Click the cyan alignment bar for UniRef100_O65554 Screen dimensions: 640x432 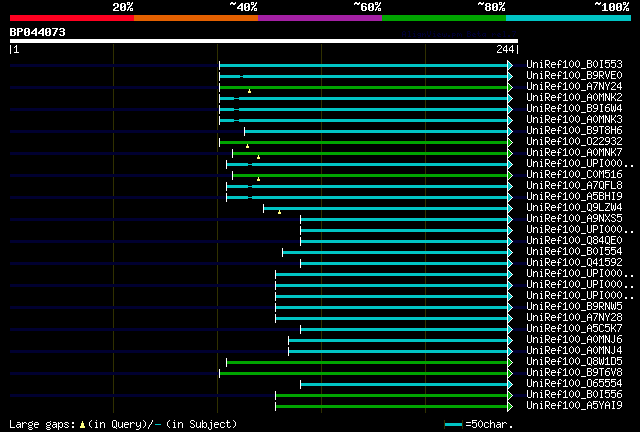tap(404, 385)
